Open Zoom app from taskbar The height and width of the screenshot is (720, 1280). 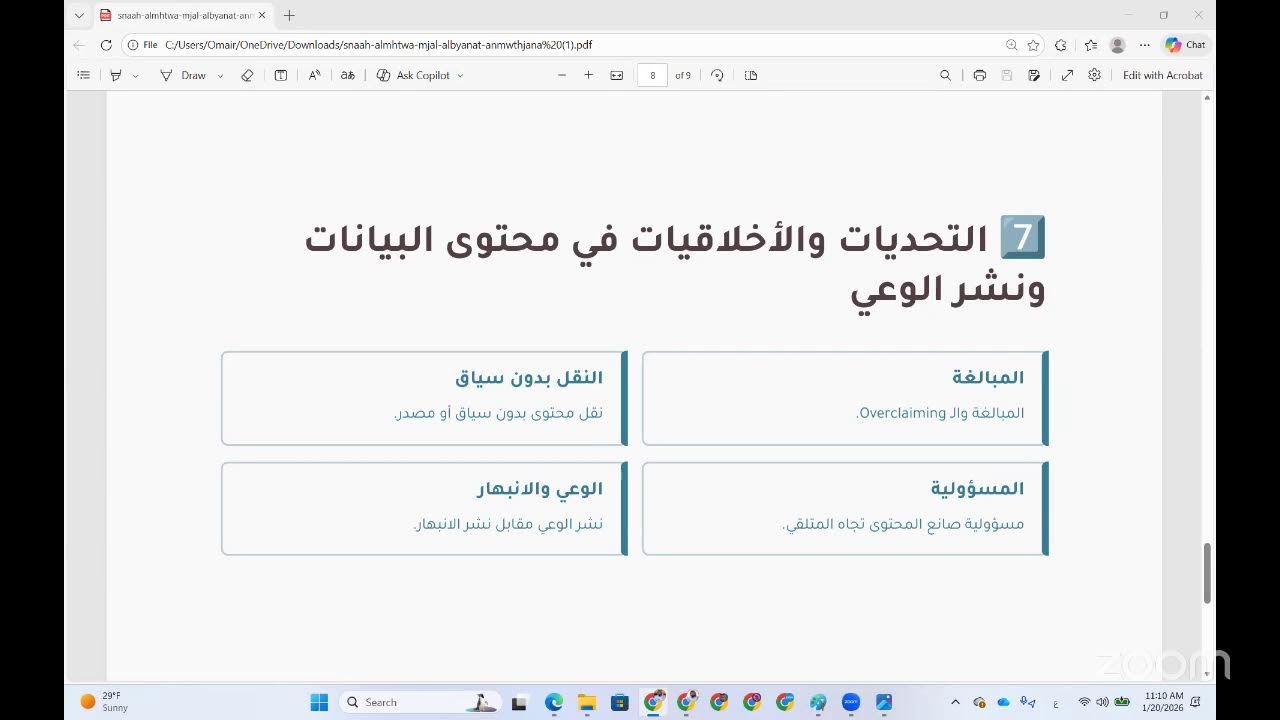coord(851,702)
